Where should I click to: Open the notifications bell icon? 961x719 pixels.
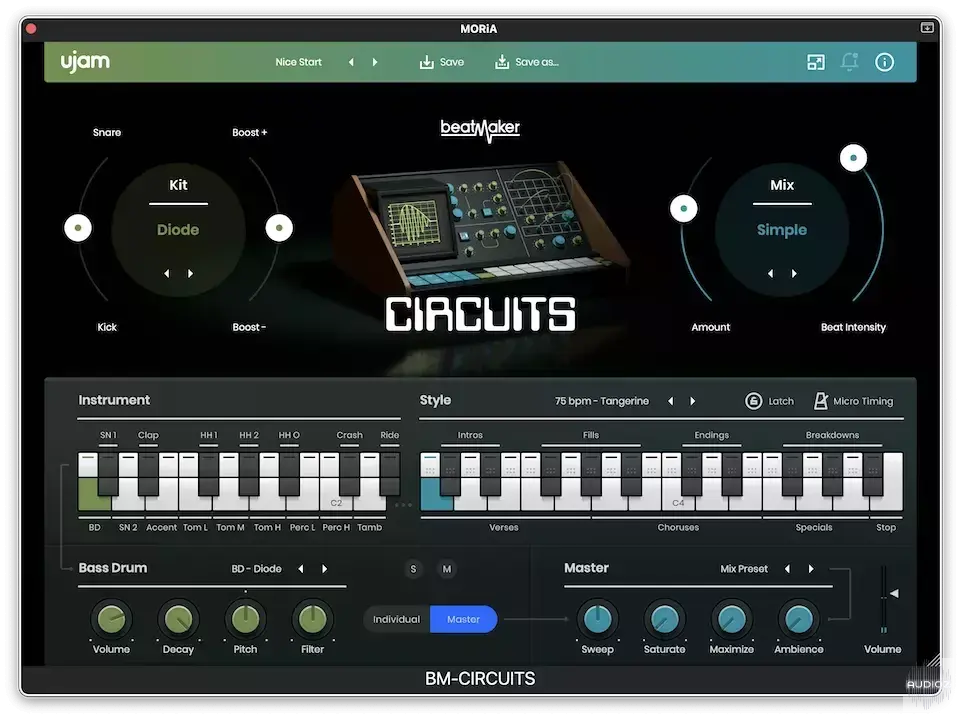tap(849, 62)
